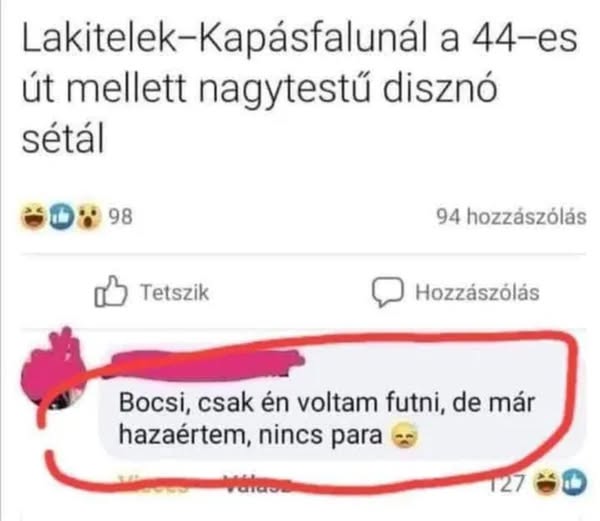Click the Tetszik button label
Viewport: 600px width, 521px height.
pos(175,293)
